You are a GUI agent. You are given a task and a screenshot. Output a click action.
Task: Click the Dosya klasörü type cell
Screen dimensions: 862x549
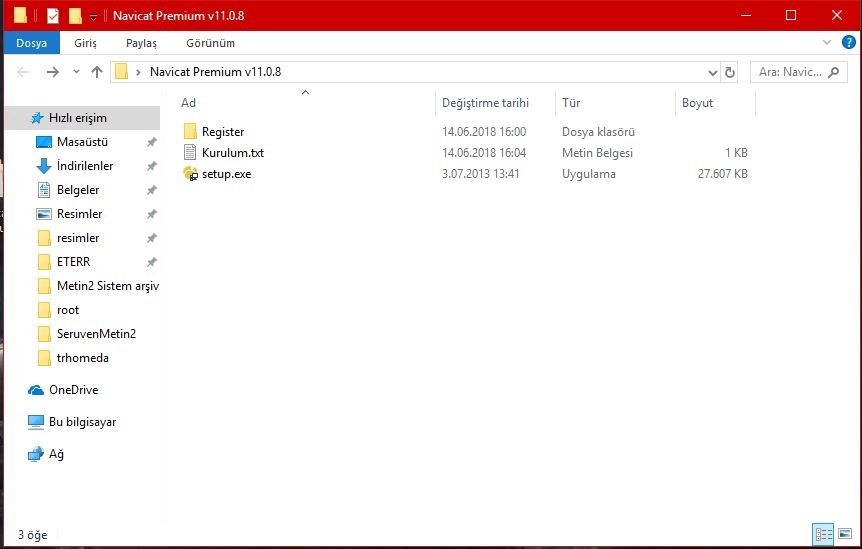(598, 132)
